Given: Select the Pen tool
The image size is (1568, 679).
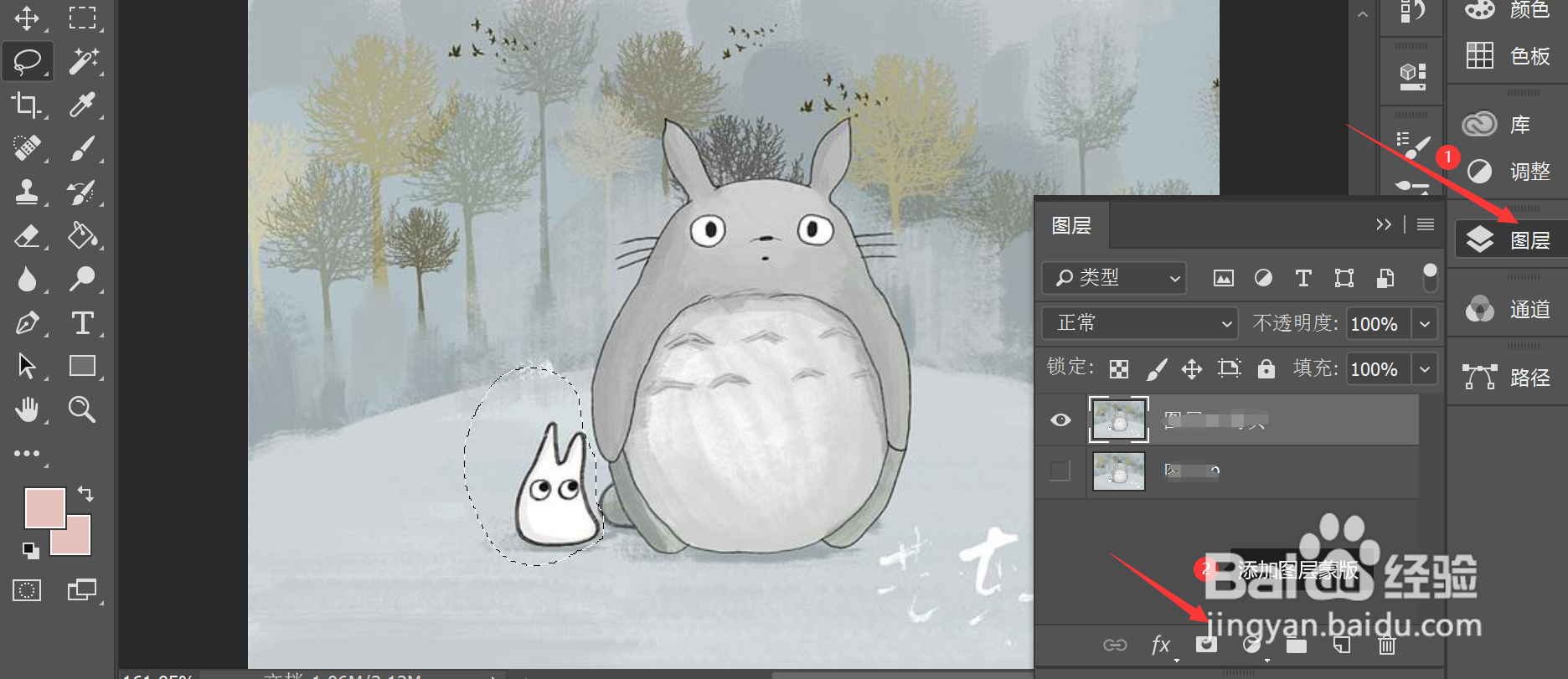Looking at the screenshot, I should click(27, 322).
